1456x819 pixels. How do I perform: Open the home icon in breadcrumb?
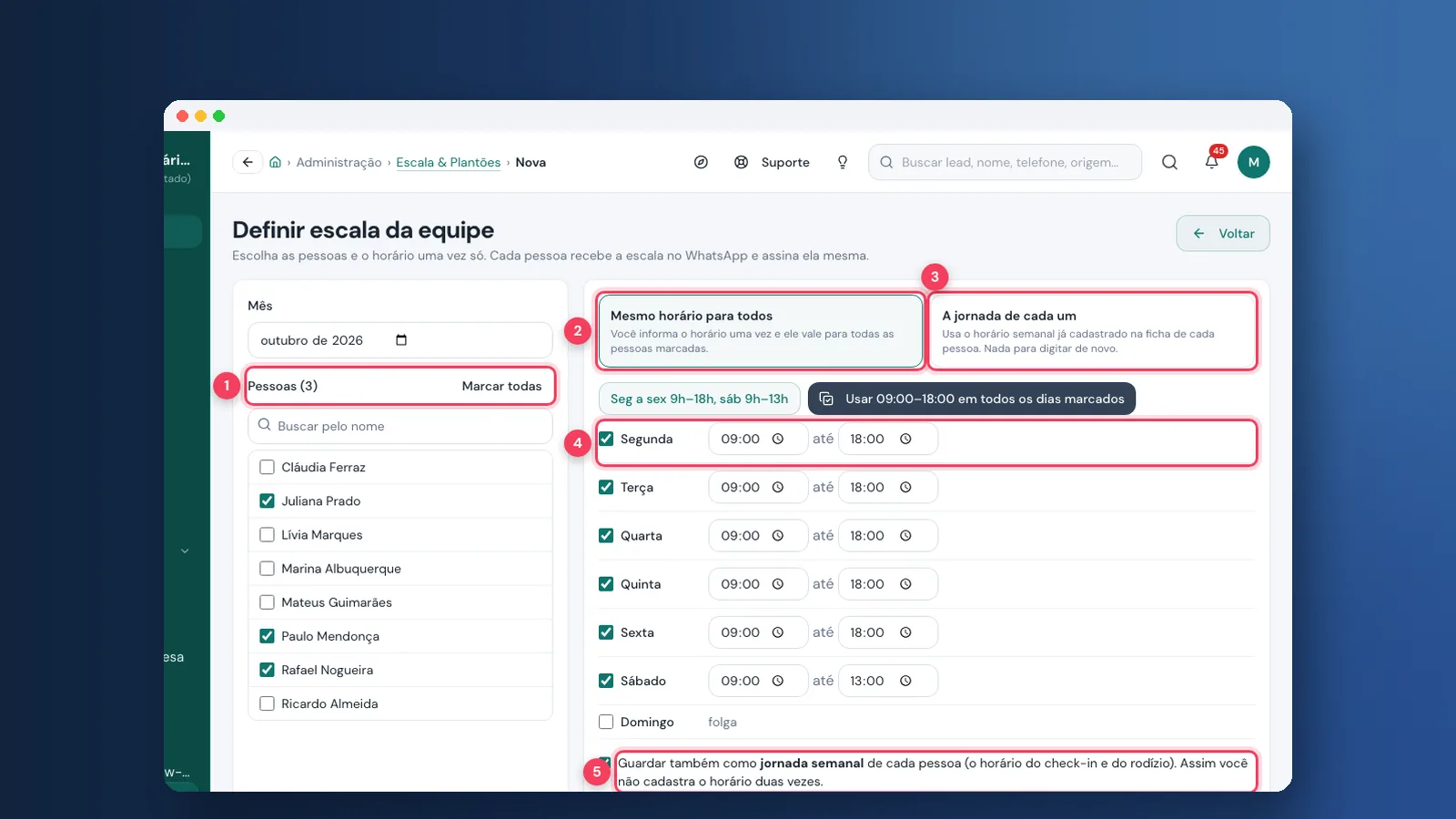coord(275,162)
